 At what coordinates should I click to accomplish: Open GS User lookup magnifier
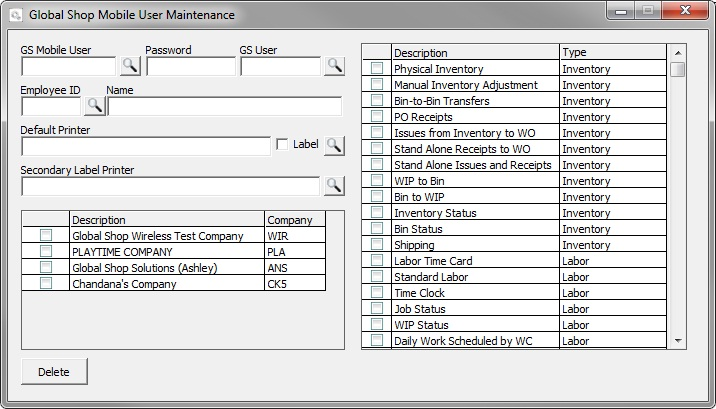[x=334, y=66]
